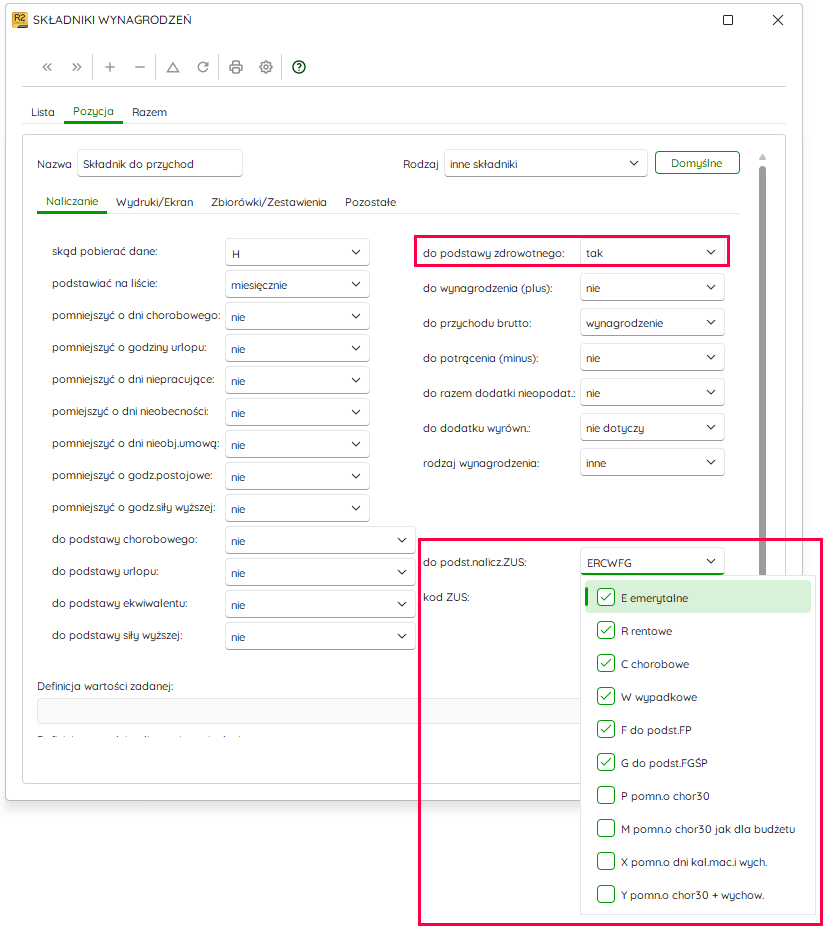Go to next record with double-right arrows
Viewport: 839px width, 942px height.
tap(76, 67)
